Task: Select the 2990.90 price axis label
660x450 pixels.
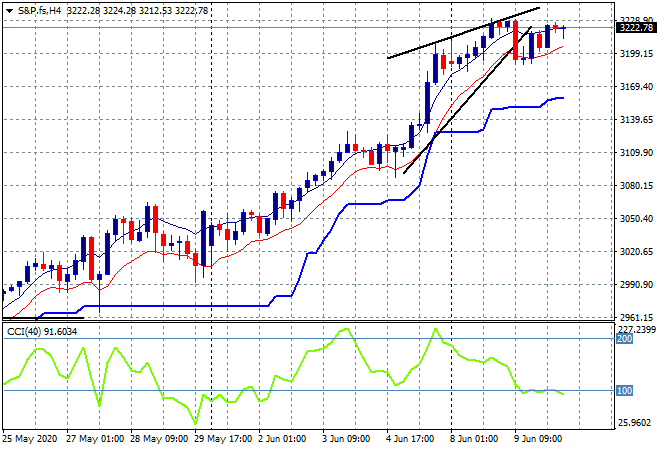Action: [x=636, y=285]
